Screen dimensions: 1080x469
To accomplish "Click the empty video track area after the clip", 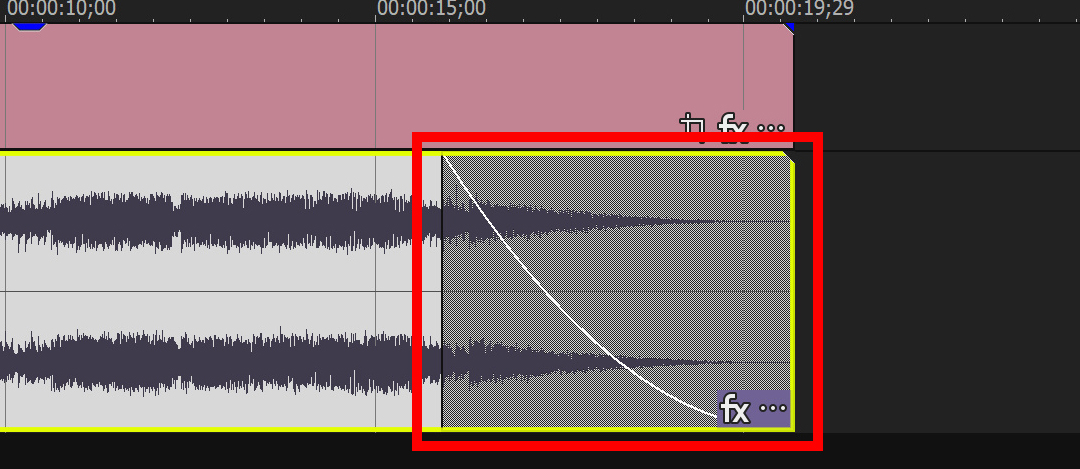I will point(937,85).
